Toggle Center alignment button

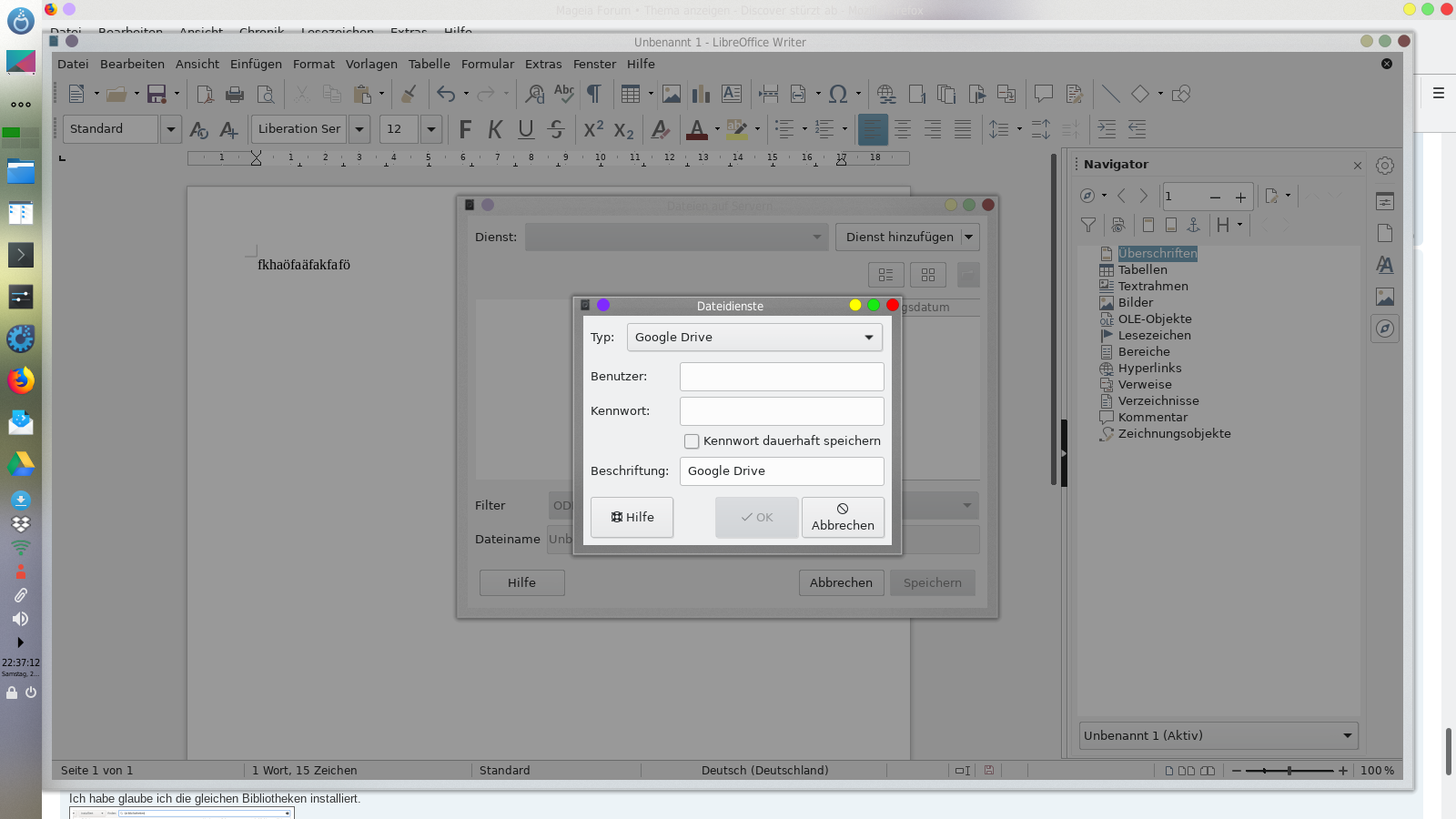tap(903, 129)
